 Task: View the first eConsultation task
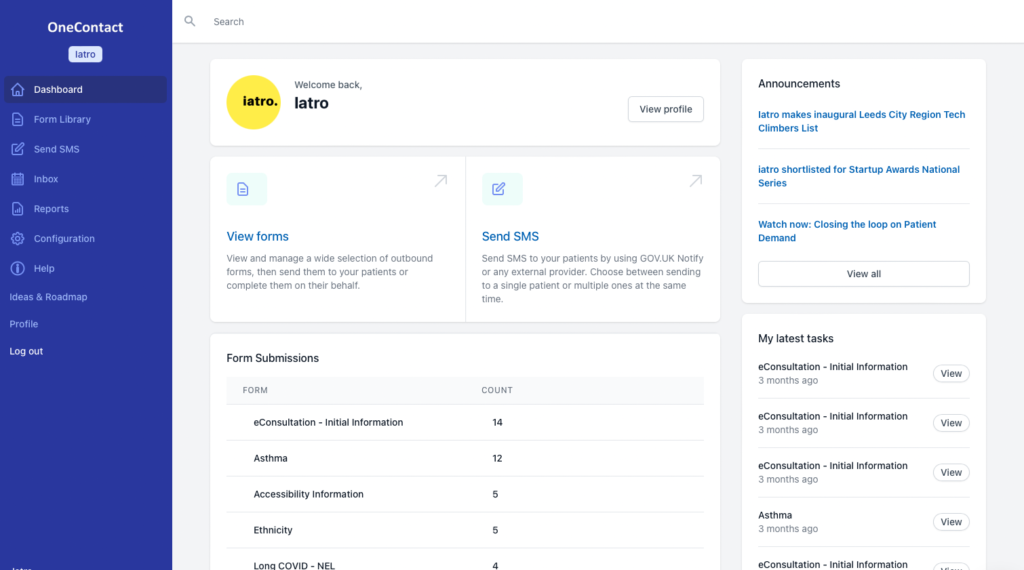tap(951, 373)
